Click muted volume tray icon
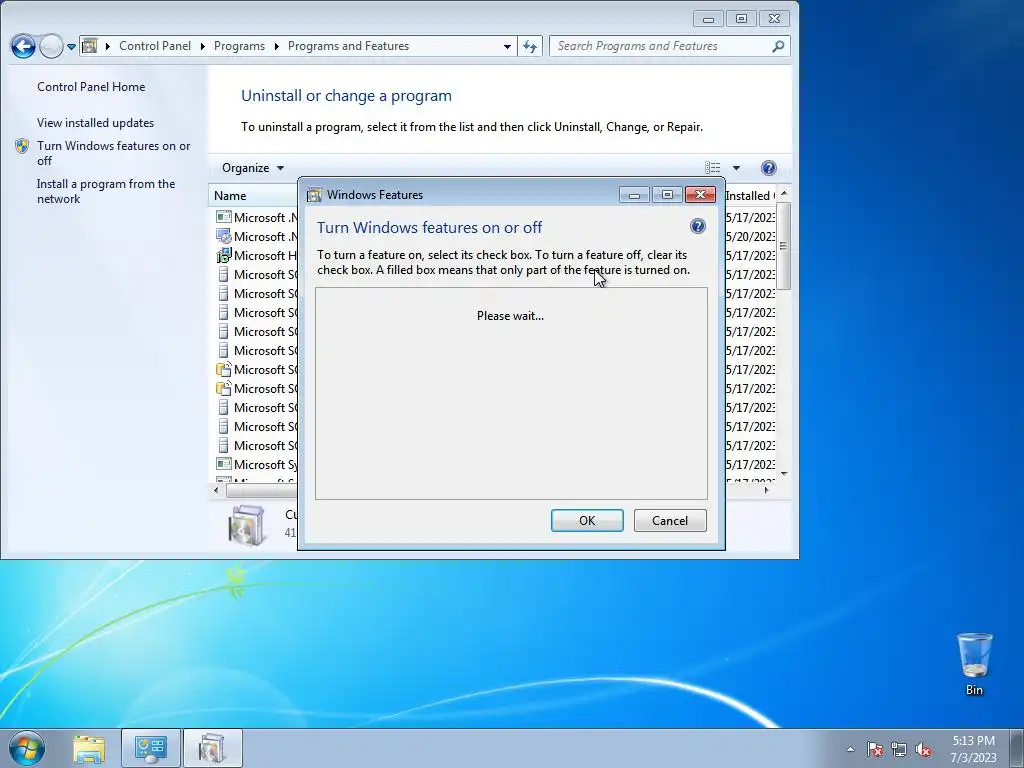 pyautogui.click(x=923, y=749)
